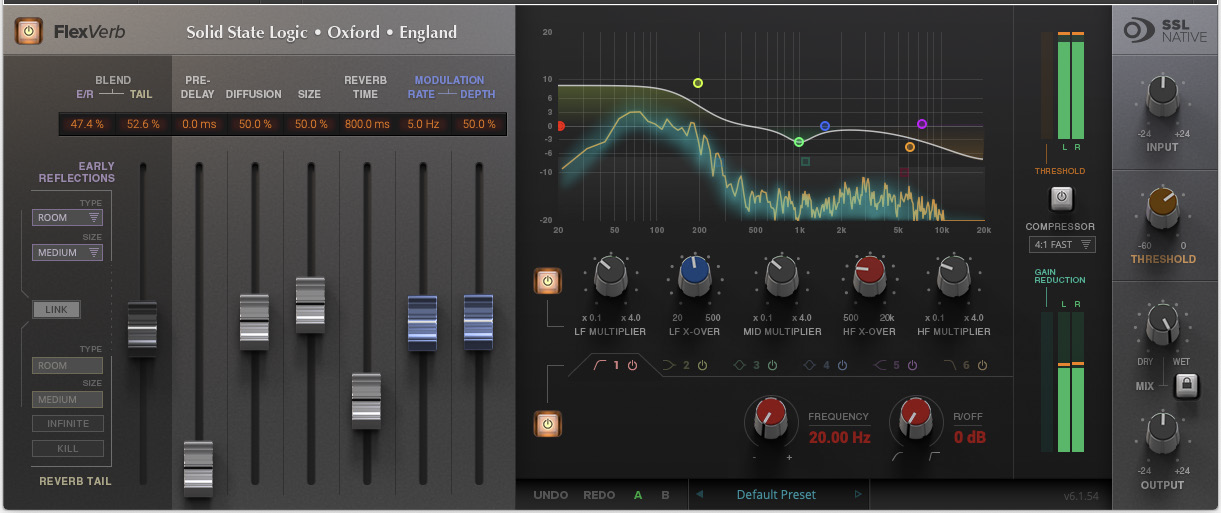Click the Reverb Time fader handle
This screenshot has height=513, width=1221.
(x=366, y=401)
